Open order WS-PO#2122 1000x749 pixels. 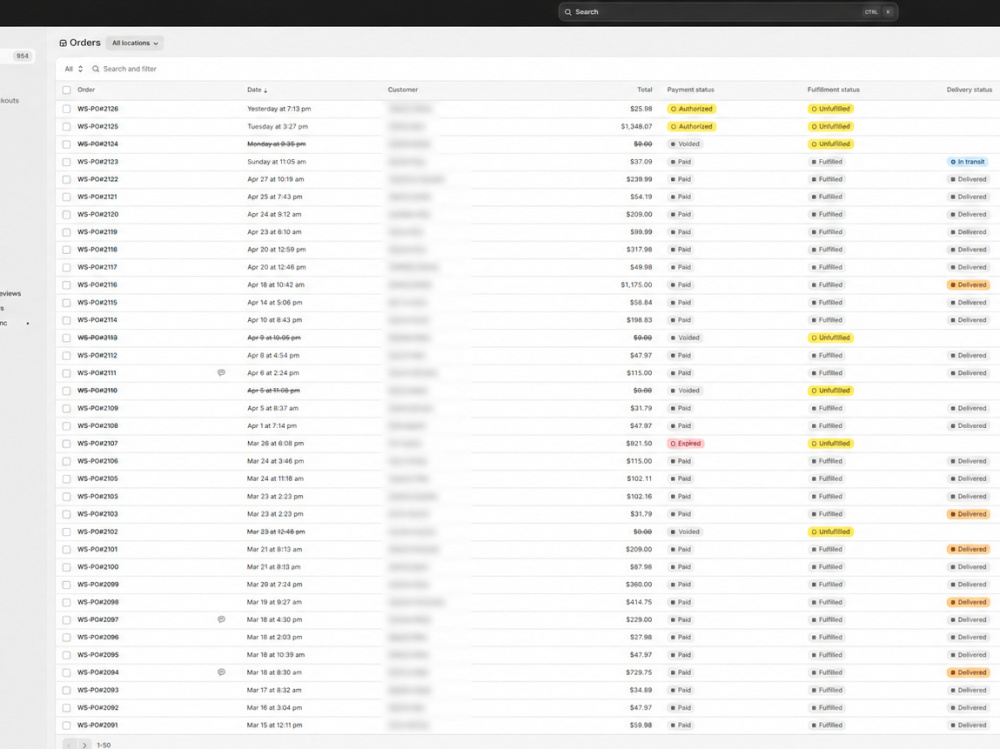pos(98,179)
